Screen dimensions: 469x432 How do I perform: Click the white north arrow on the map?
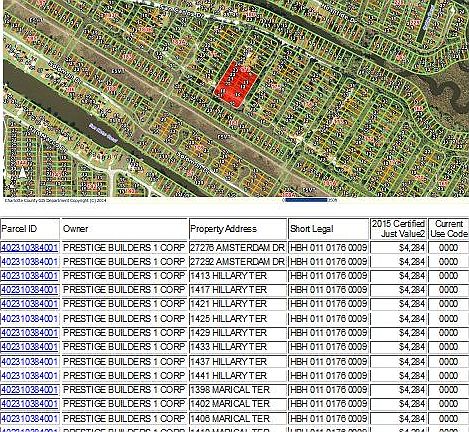(22, 172)
